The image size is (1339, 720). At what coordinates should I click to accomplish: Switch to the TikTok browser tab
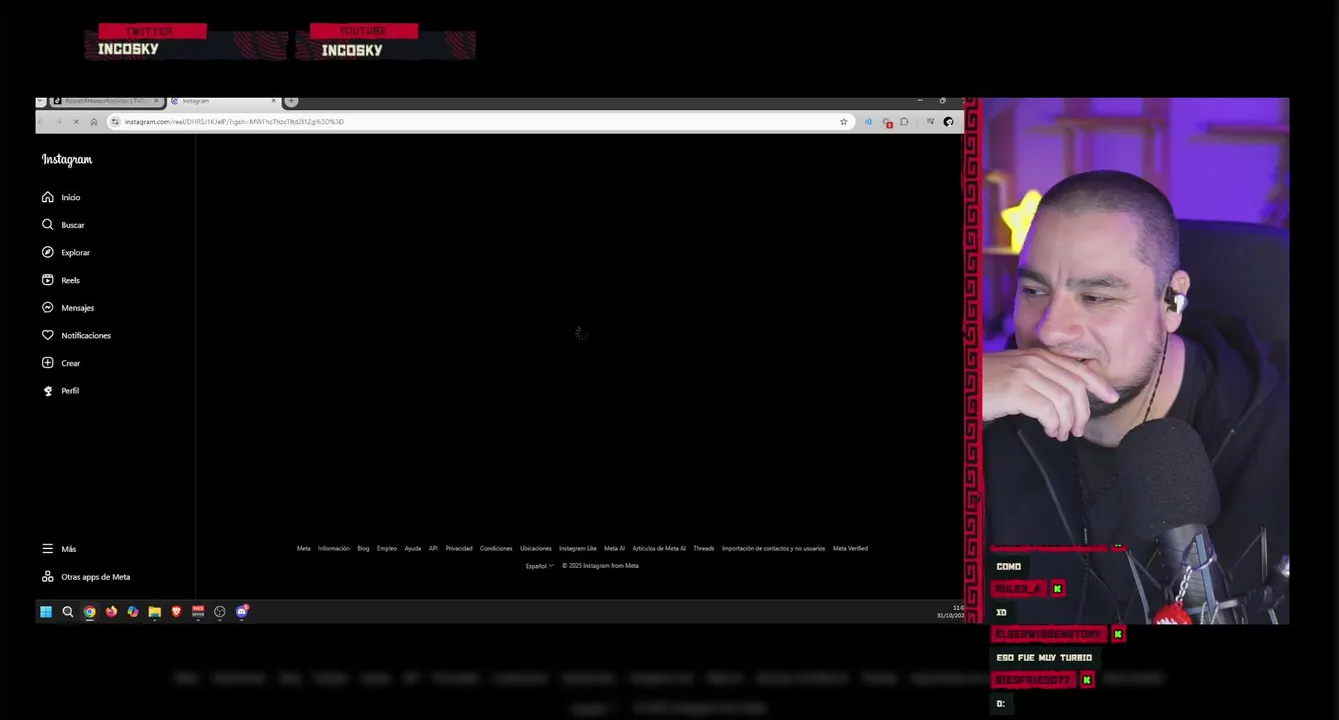pos(105,101)
